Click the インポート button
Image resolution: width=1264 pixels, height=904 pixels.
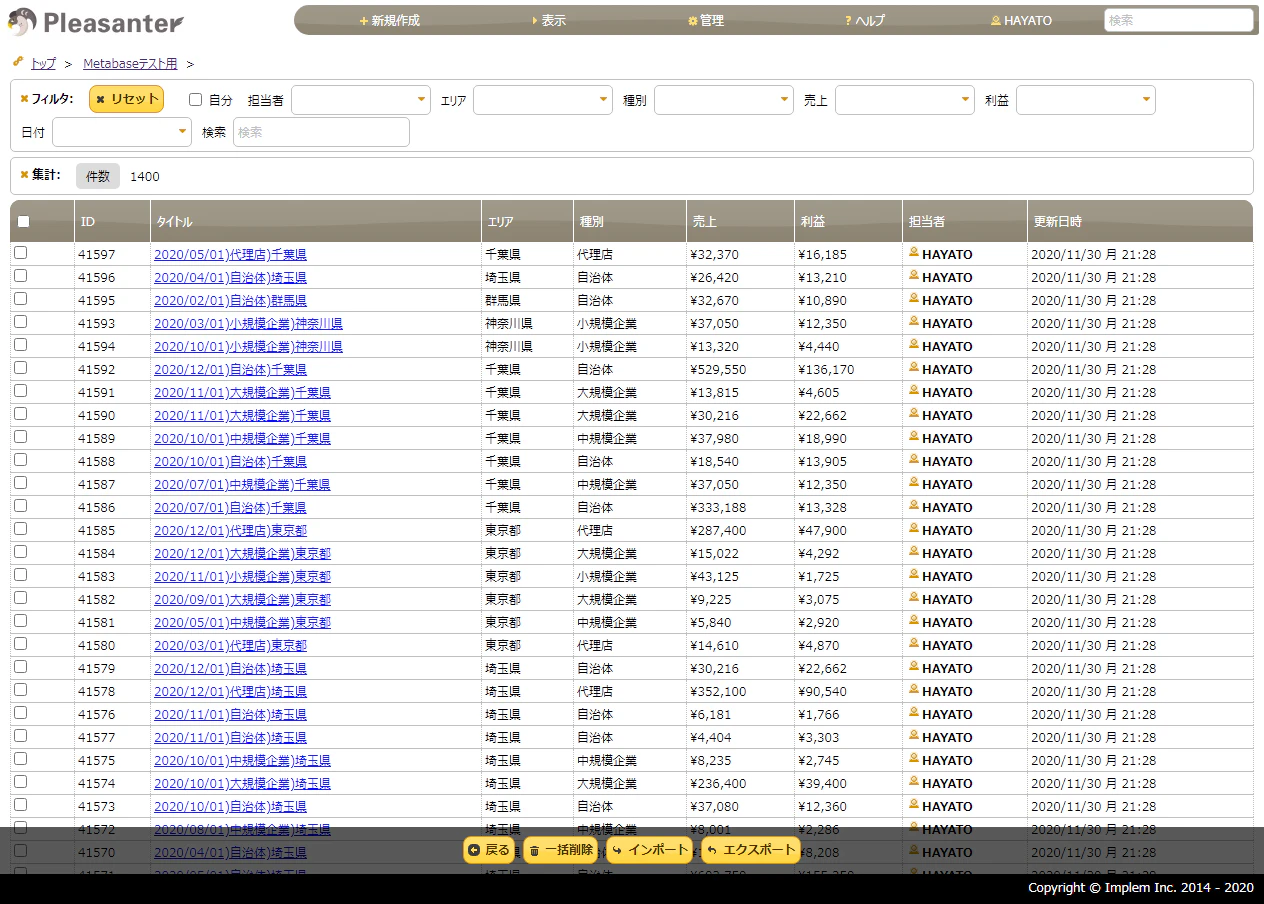(650, 850)
